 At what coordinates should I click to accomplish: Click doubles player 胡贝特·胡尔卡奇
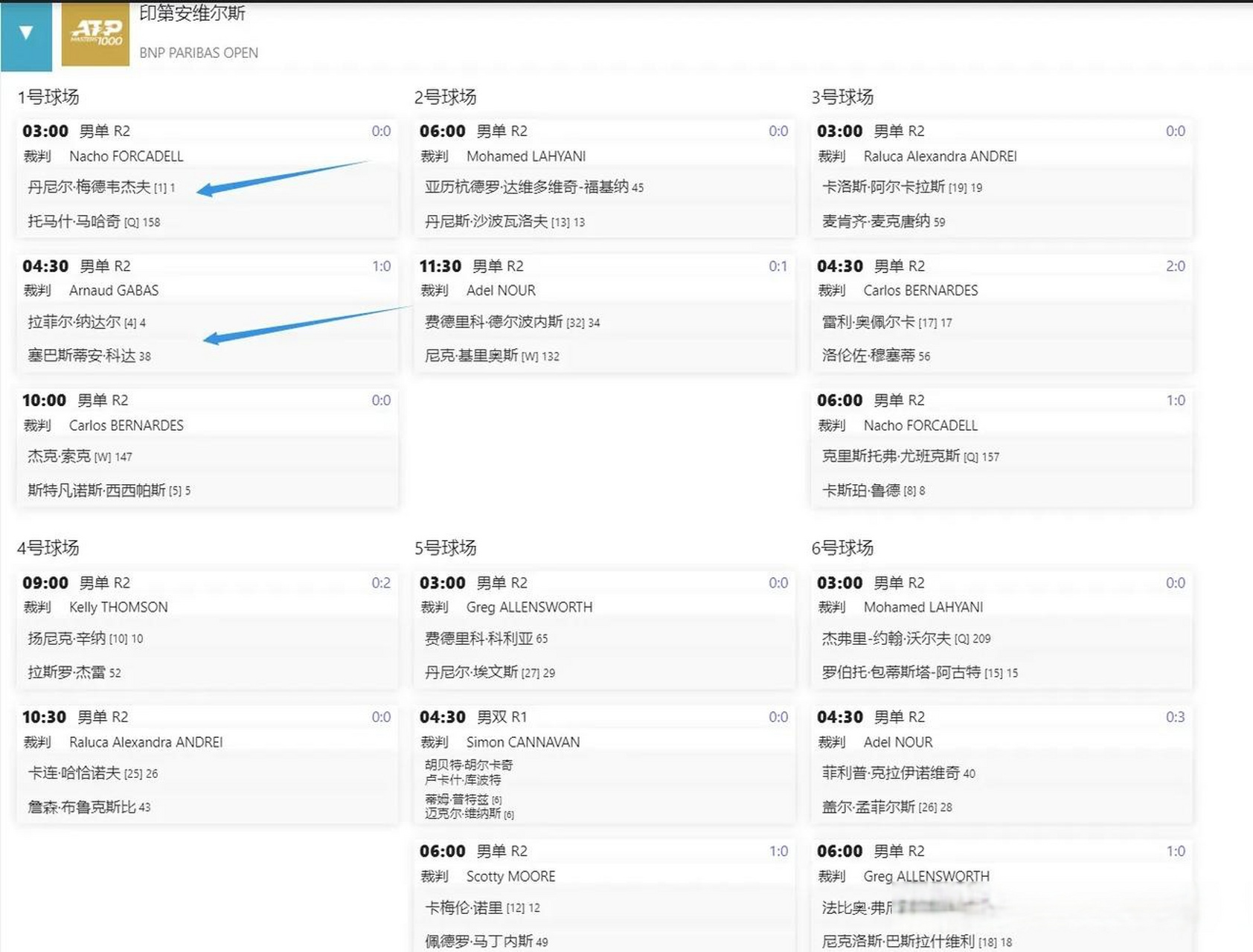469,765
